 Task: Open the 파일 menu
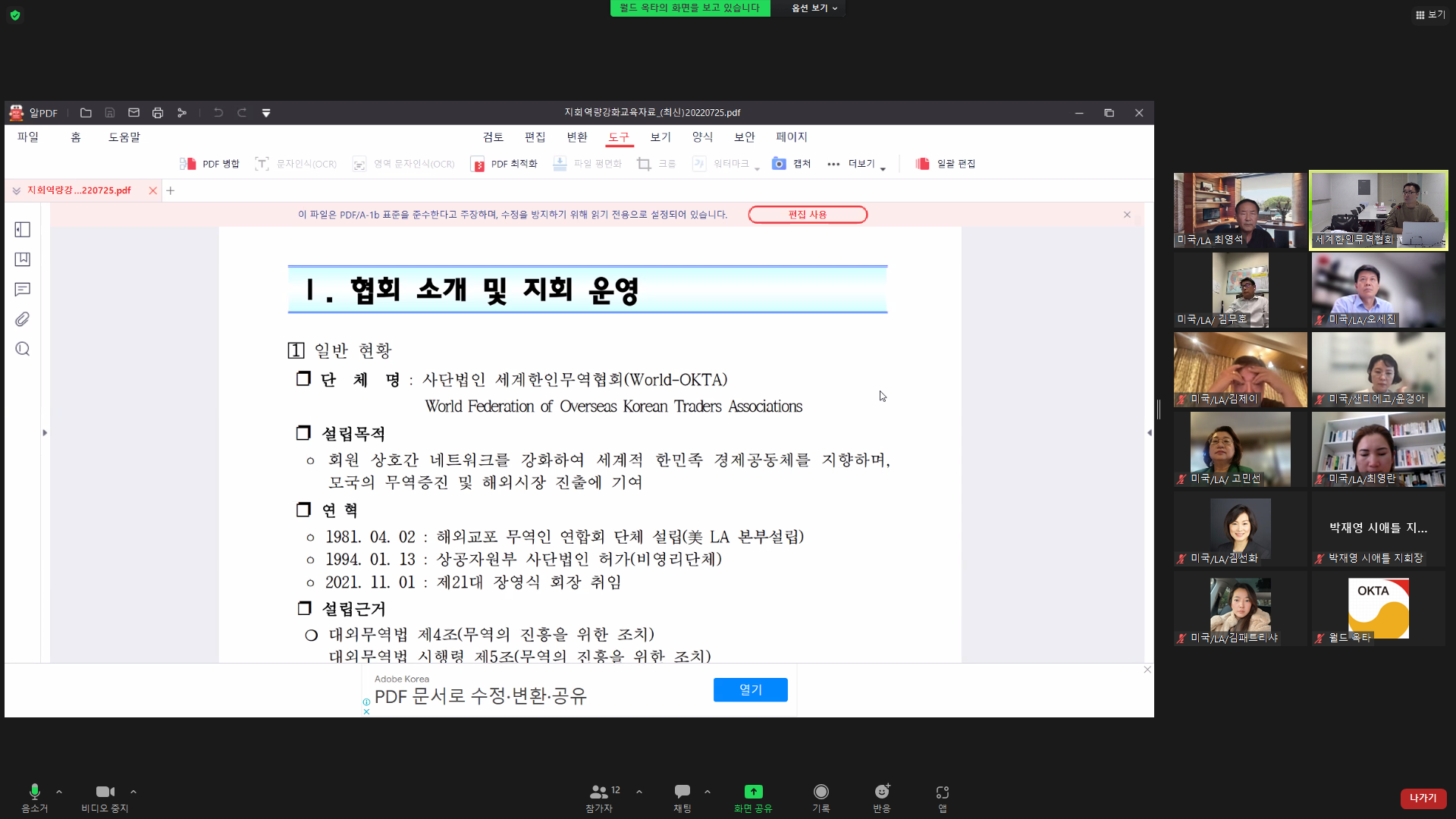click(x=28, y=136)
